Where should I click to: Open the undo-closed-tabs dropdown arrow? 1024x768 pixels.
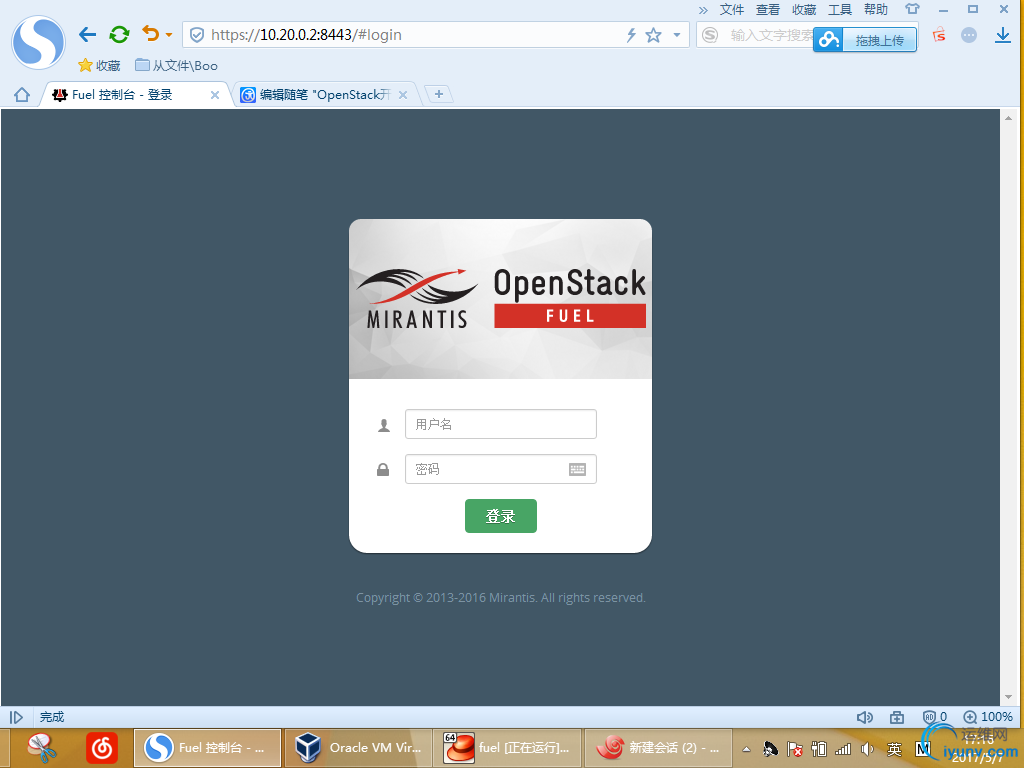168,35
